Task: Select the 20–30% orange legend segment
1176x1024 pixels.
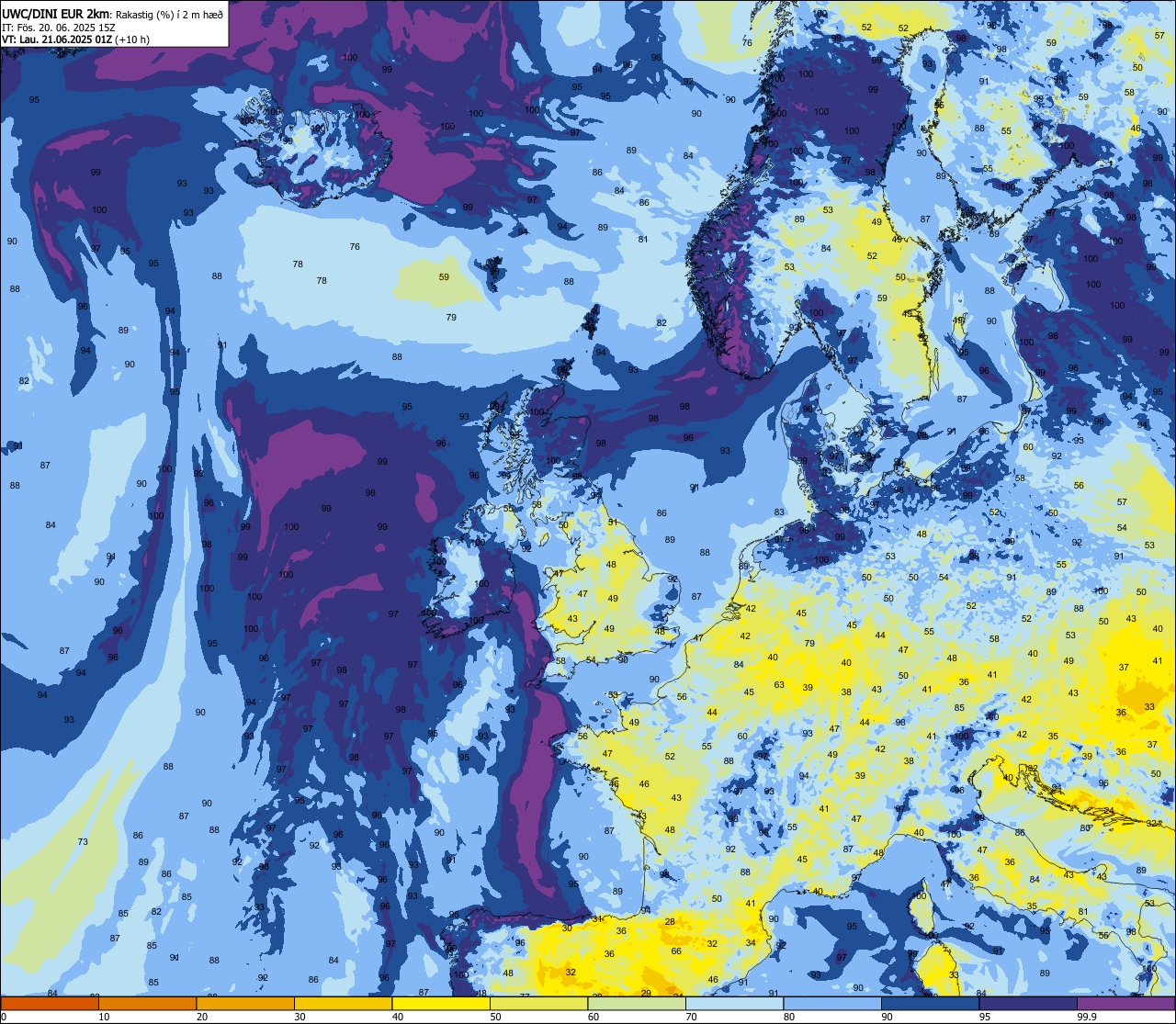Action: point(244,1003)
